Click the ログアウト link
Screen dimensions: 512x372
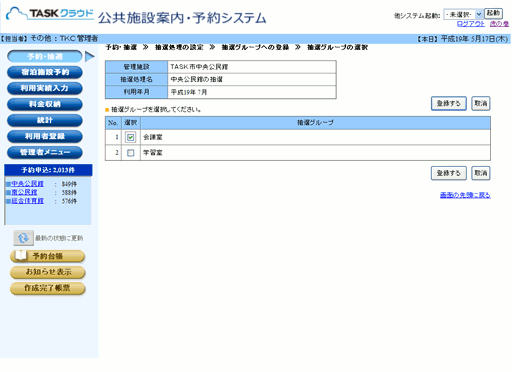[471, 24]
